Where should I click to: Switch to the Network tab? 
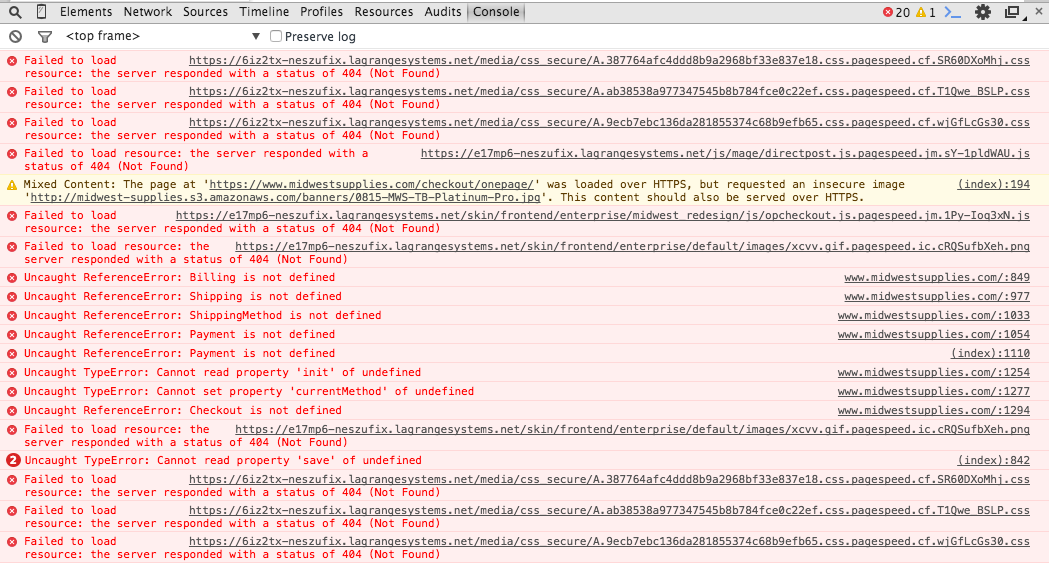(148, 11)
